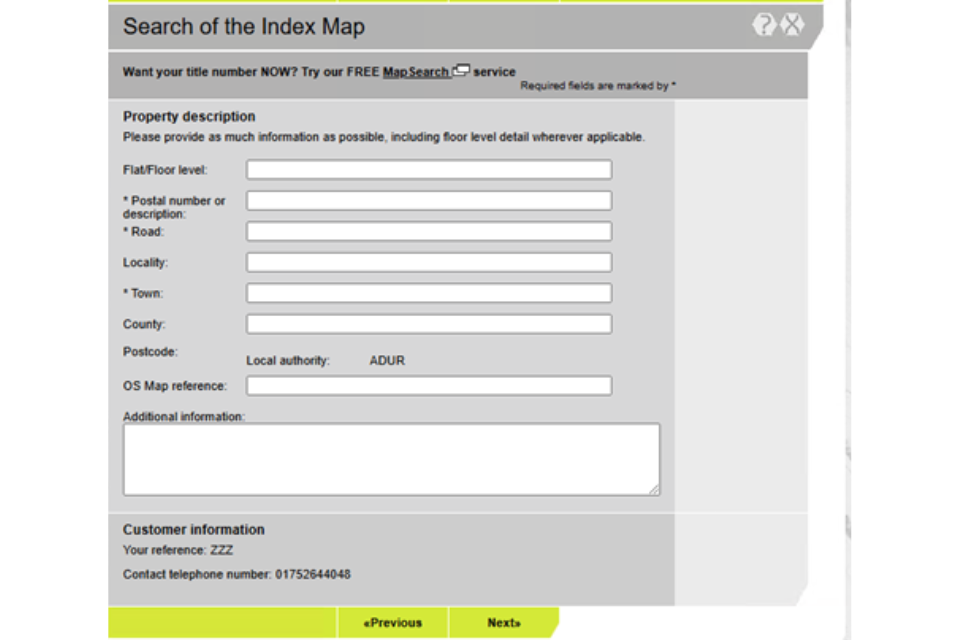Proceed using the Next button
This screenshot has height=640, width=960.
pyautogui.click(x=504, y=623)
